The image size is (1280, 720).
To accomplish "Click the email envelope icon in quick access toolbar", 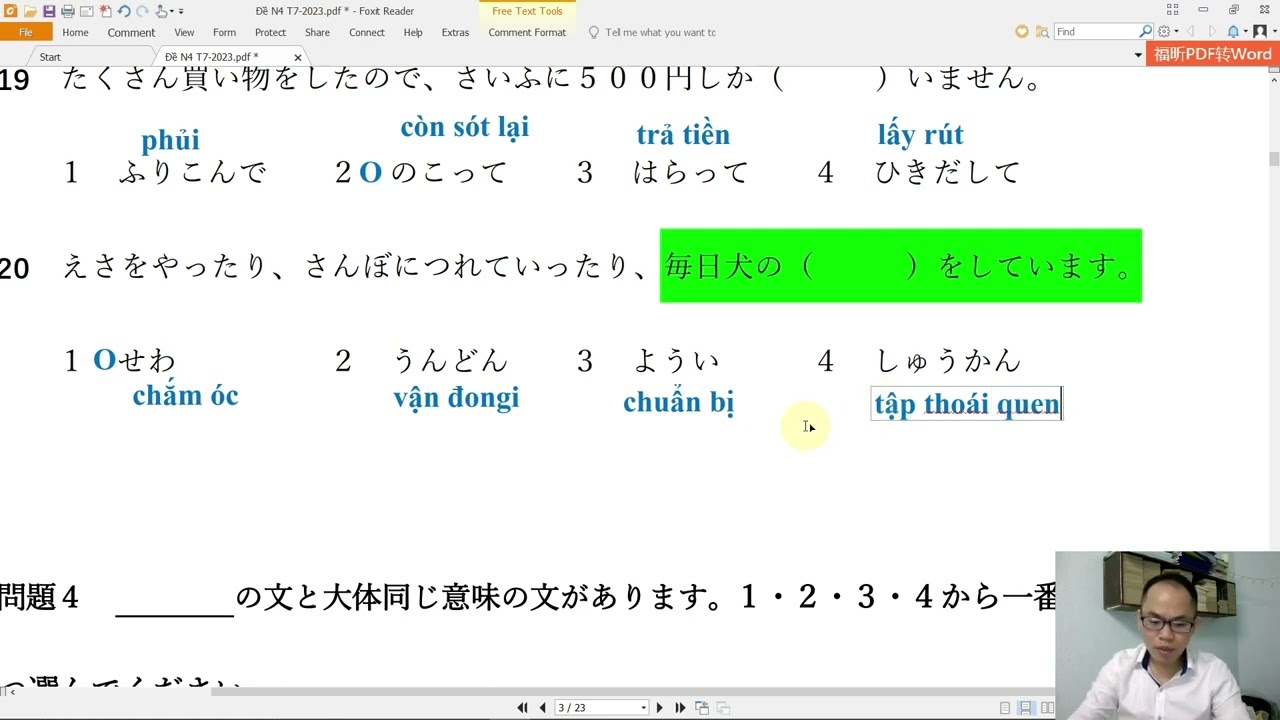I will 87,11.
